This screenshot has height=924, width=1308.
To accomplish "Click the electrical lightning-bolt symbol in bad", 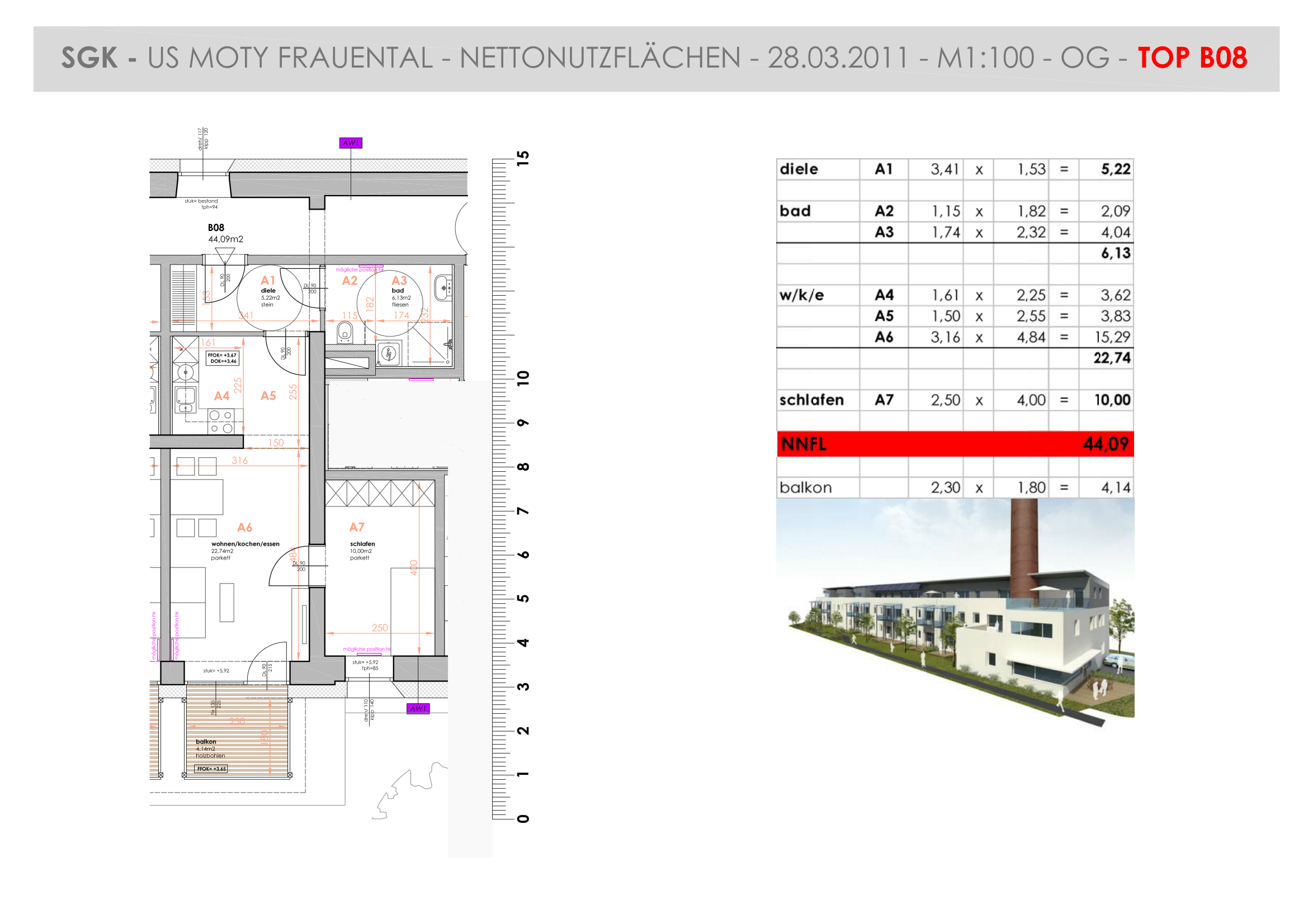I will (x=389, y=353).
